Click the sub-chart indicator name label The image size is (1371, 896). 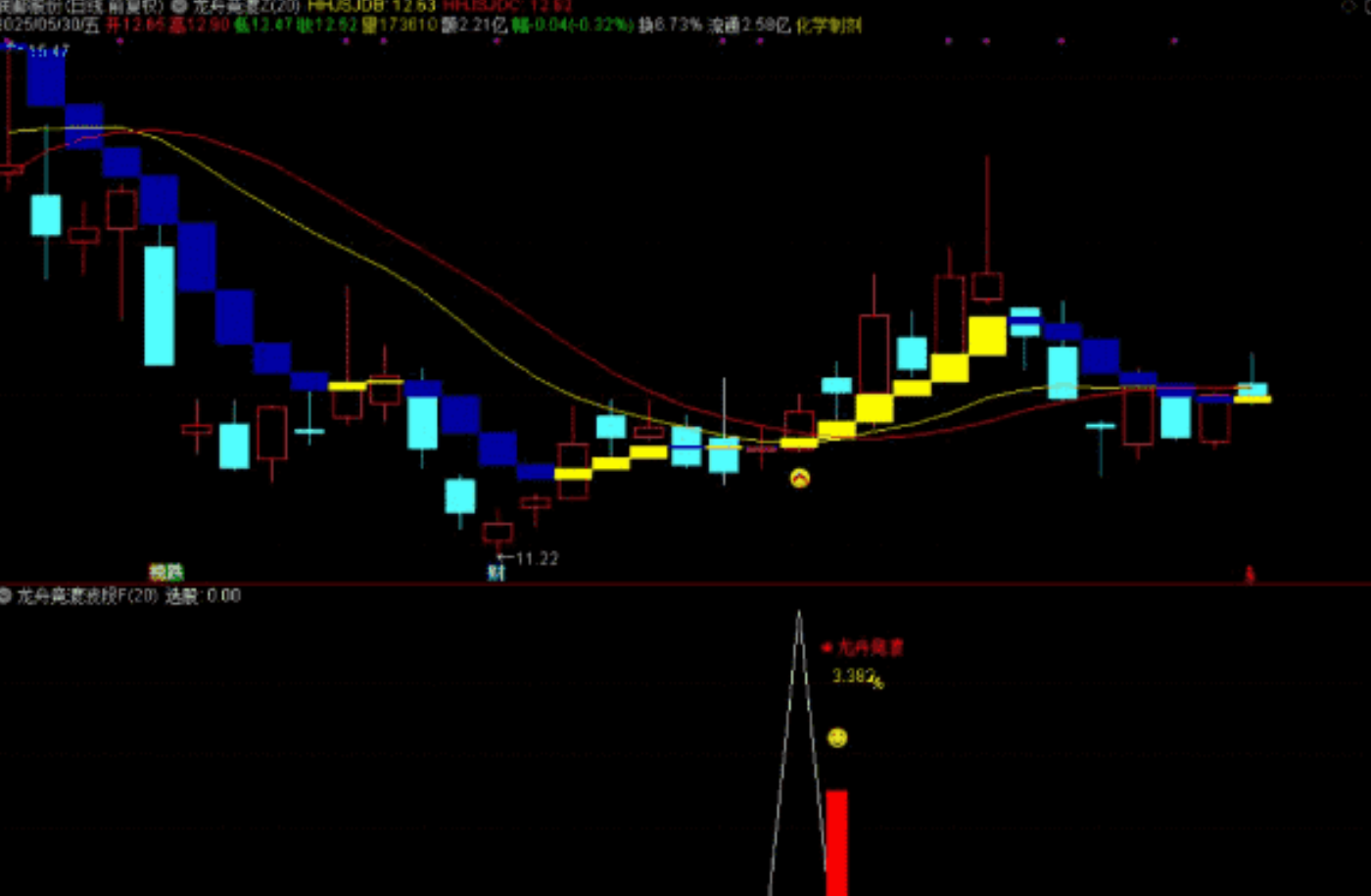click(87, 595)
